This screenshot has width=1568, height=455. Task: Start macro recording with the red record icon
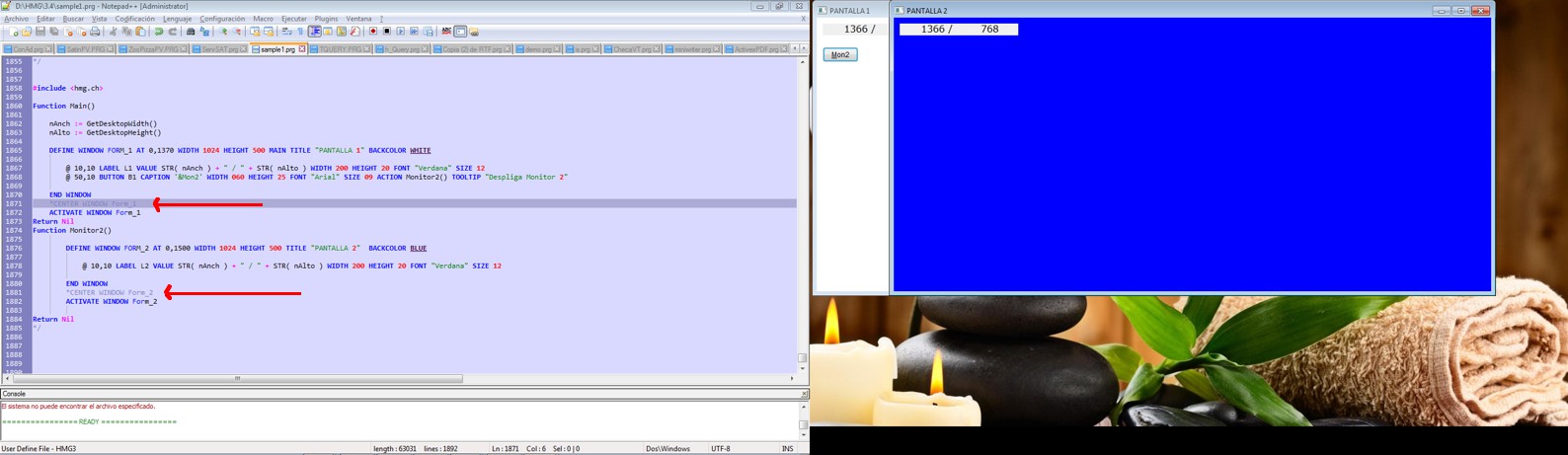(373, 32)
